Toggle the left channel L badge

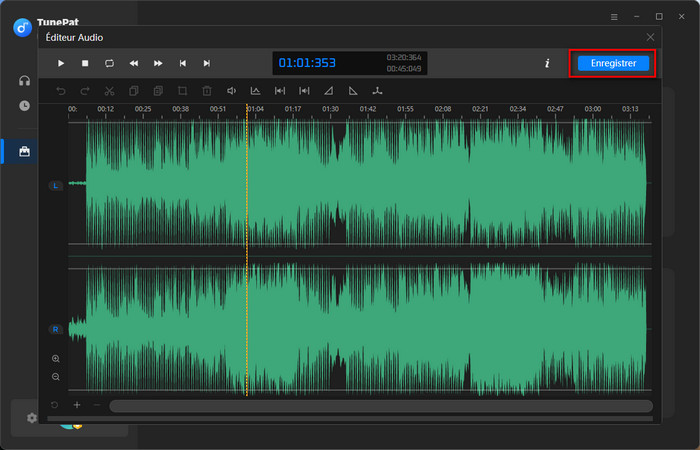(55, 186)
